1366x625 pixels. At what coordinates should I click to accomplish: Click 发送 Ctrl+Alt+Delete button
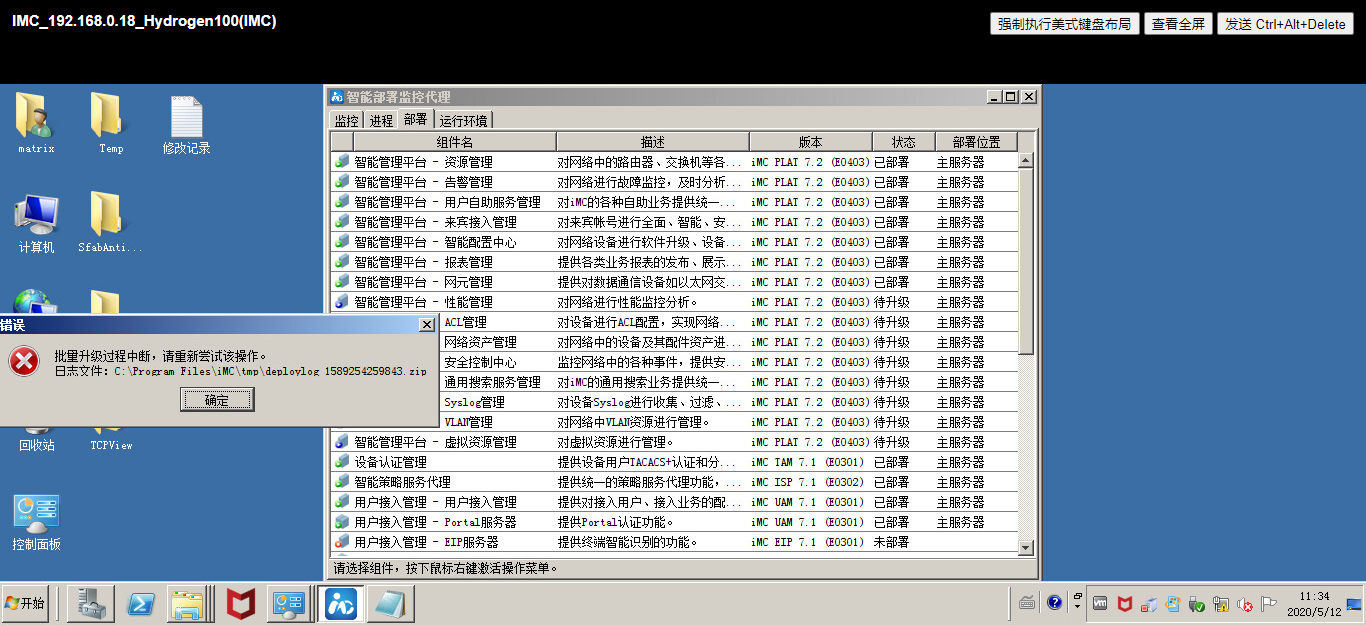1285,24
